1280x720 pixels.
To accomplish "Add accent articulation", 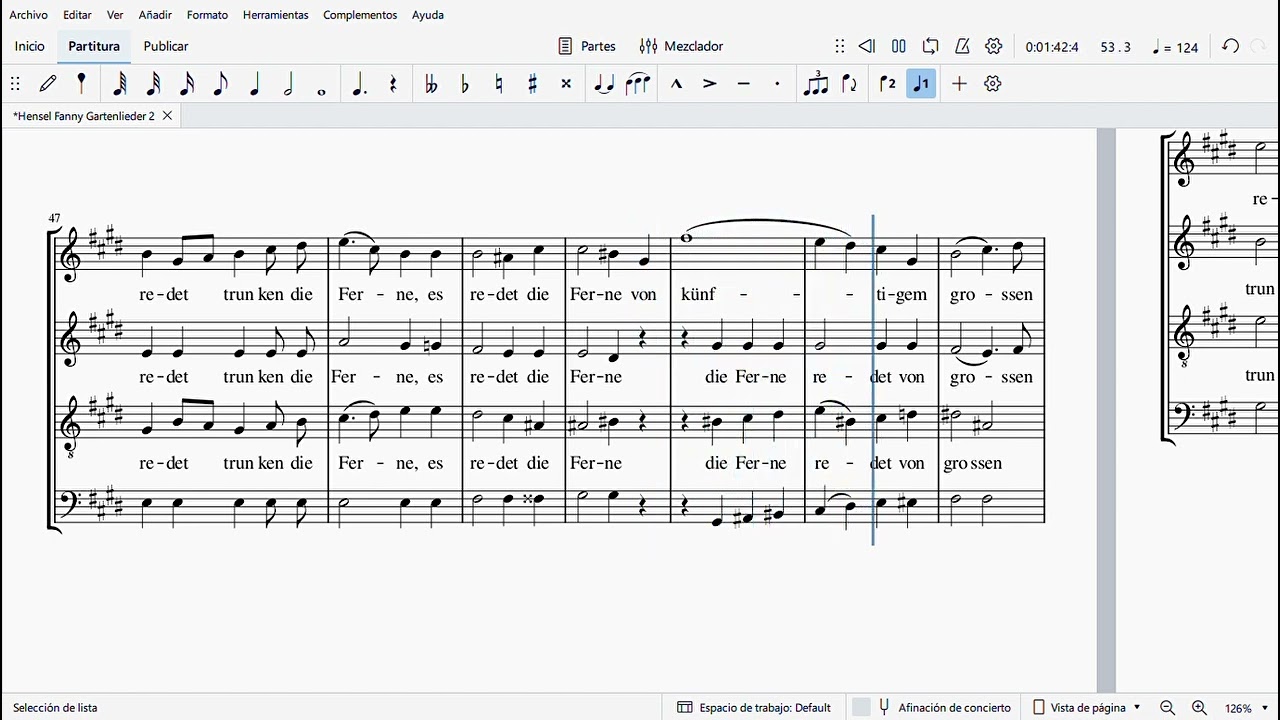I will tap(710, 84).
